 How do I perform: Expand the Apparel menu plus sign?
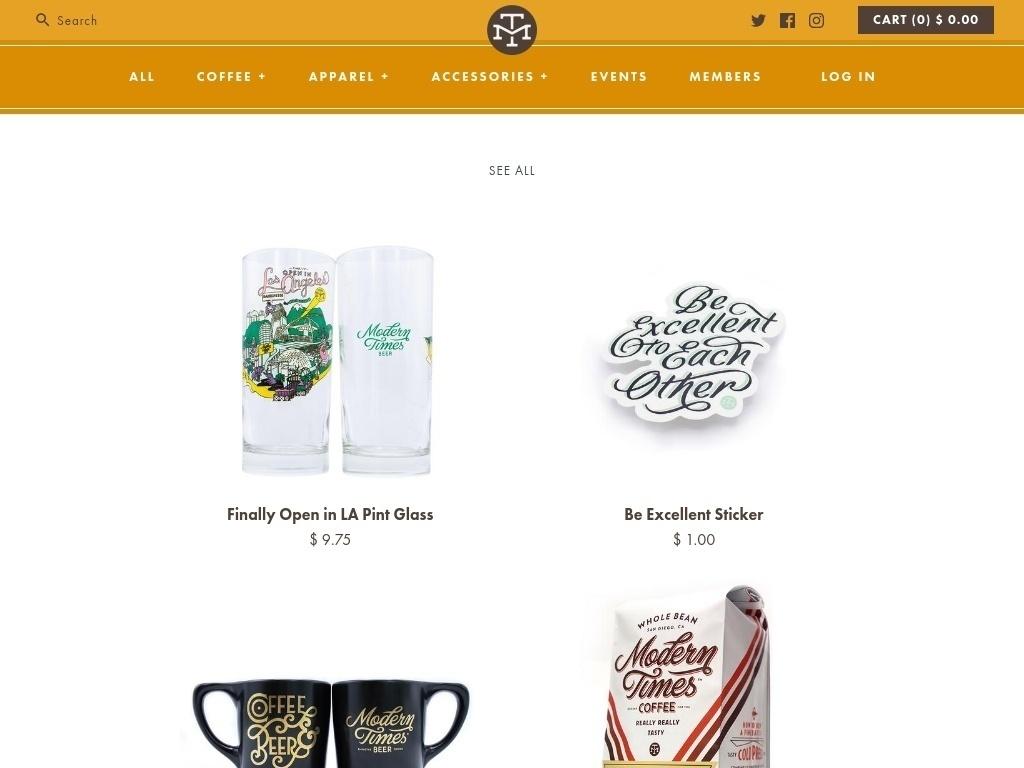(385, 76)
